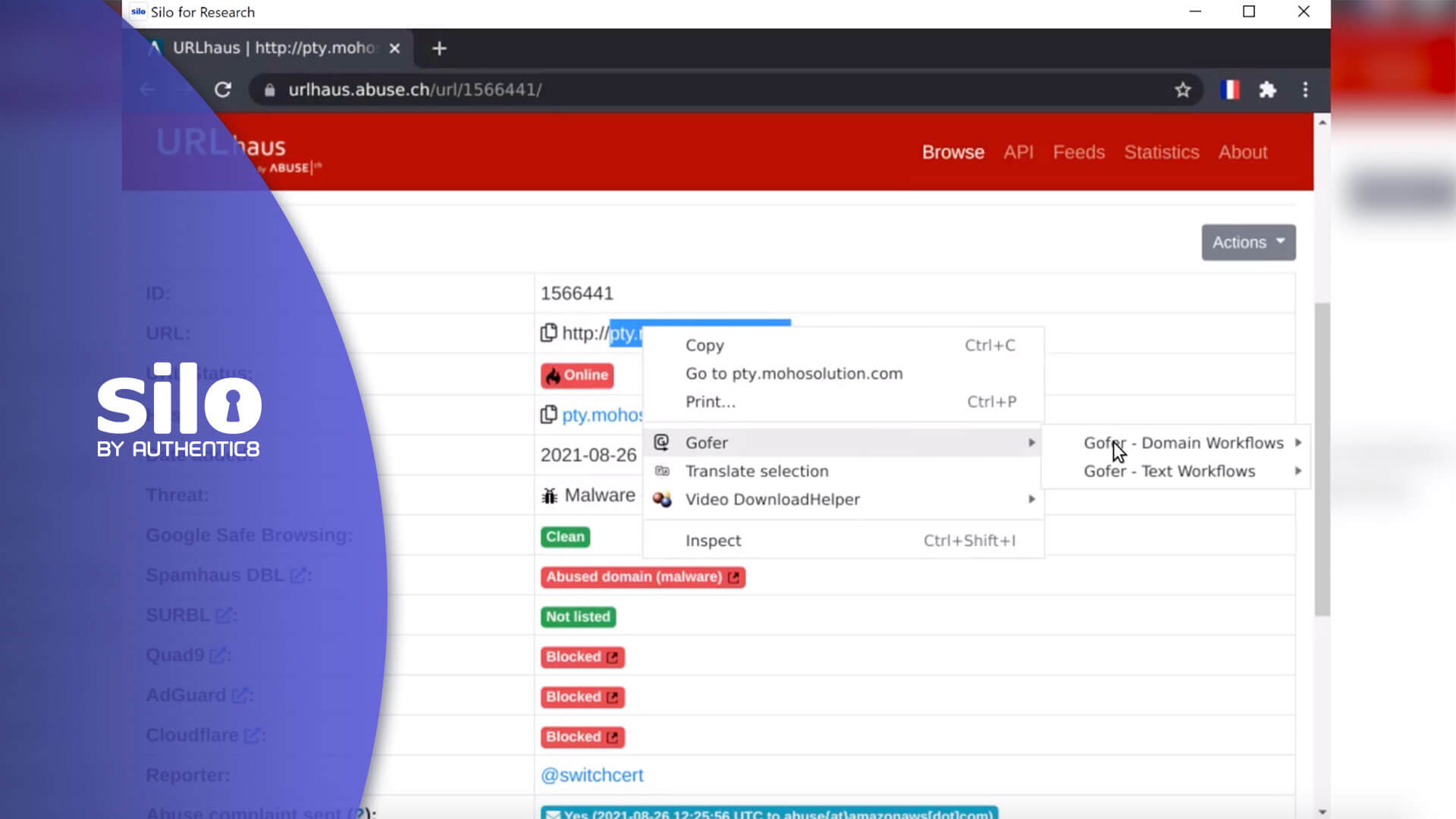The image size is (1456, 819).
Task: Click the Silo icon in title bar
Action: click(138, 12)
